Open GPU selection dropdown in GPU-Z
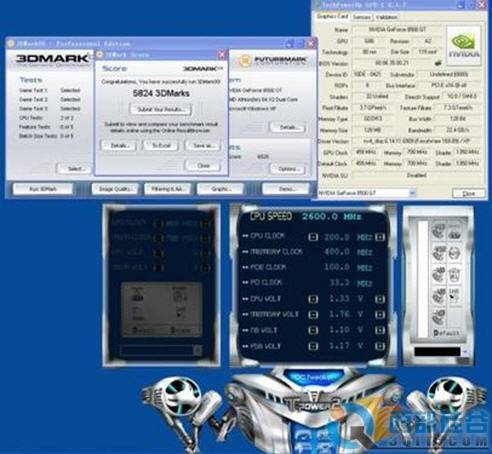This screenshot has height=454, width=492. coord(412,193)
